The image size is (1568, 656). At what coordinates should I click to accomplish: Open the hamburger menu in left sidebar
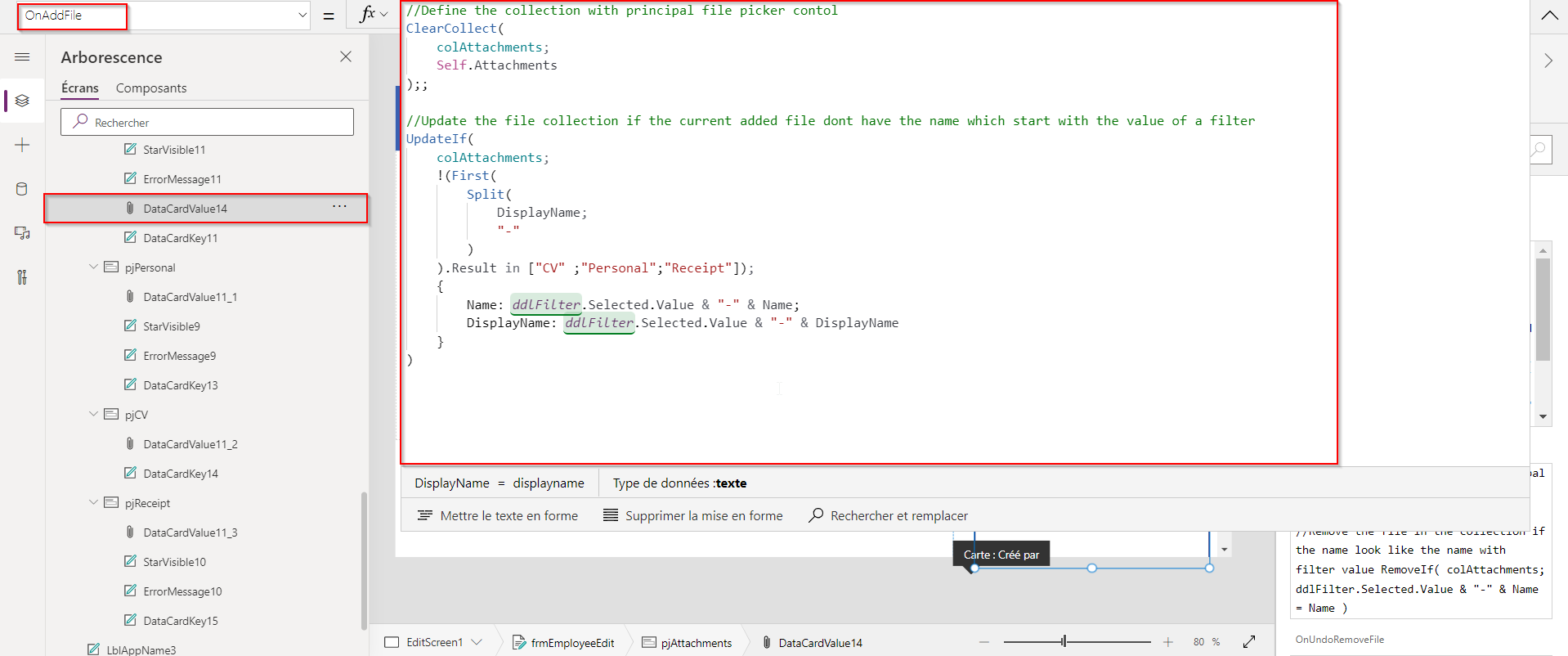(x=22, y=57)
